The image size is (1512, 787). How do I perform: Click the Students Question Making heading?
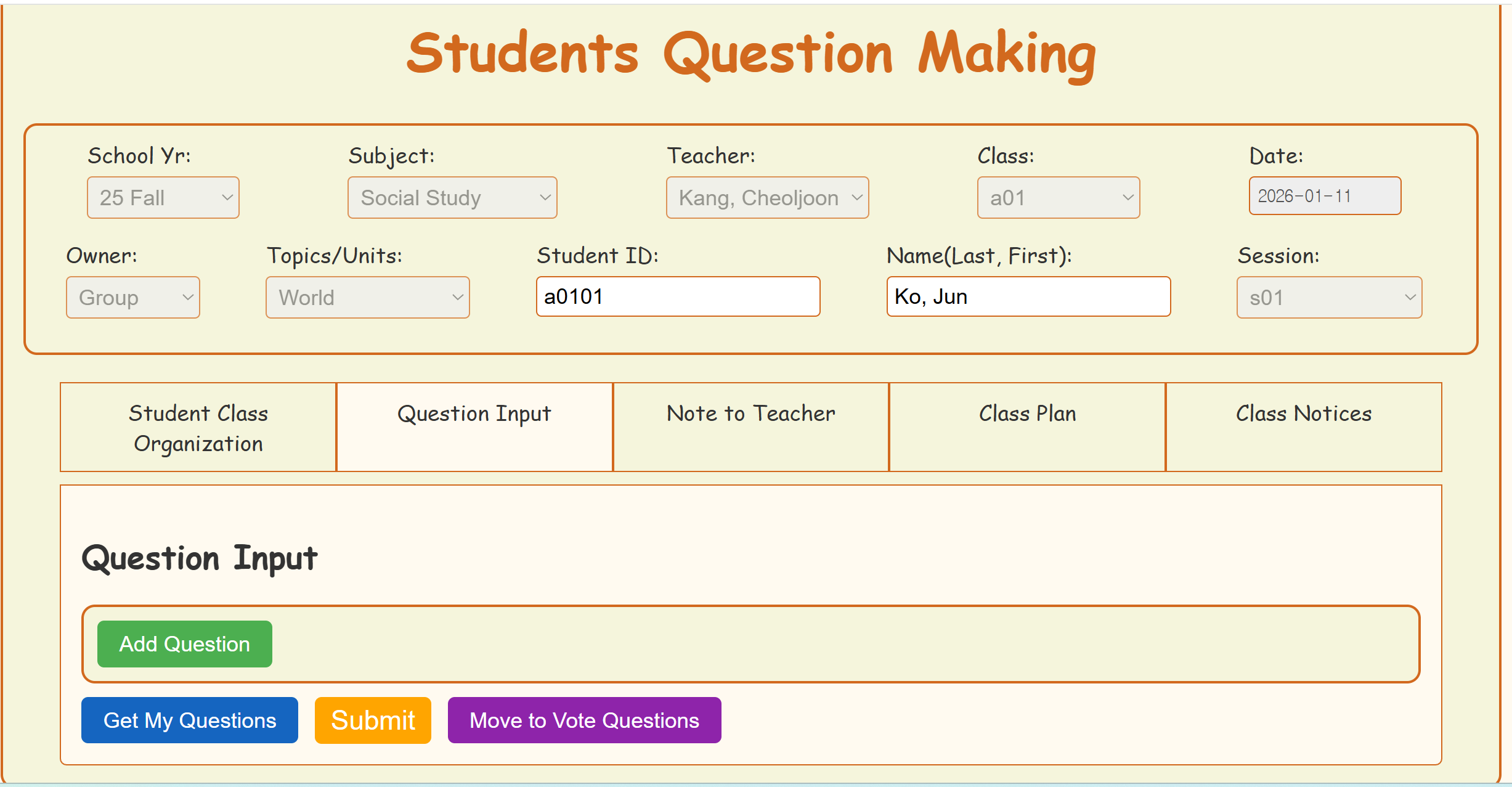[751, 54]
